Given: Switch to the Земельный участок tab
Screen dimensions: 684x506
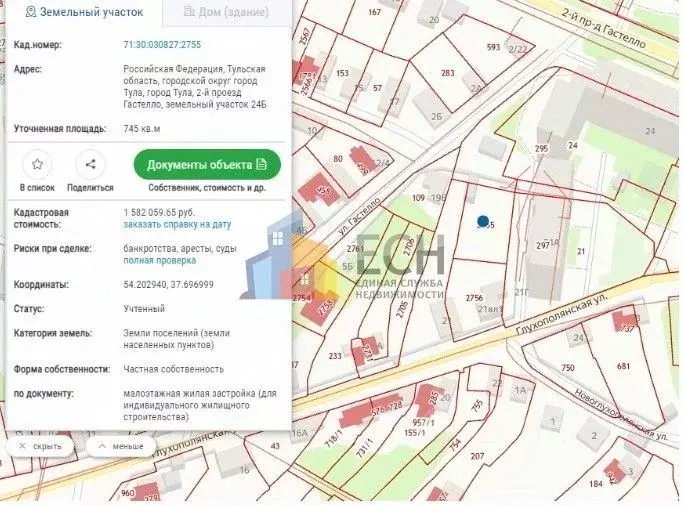Looking at the screenshot, I should pos(84,12).
